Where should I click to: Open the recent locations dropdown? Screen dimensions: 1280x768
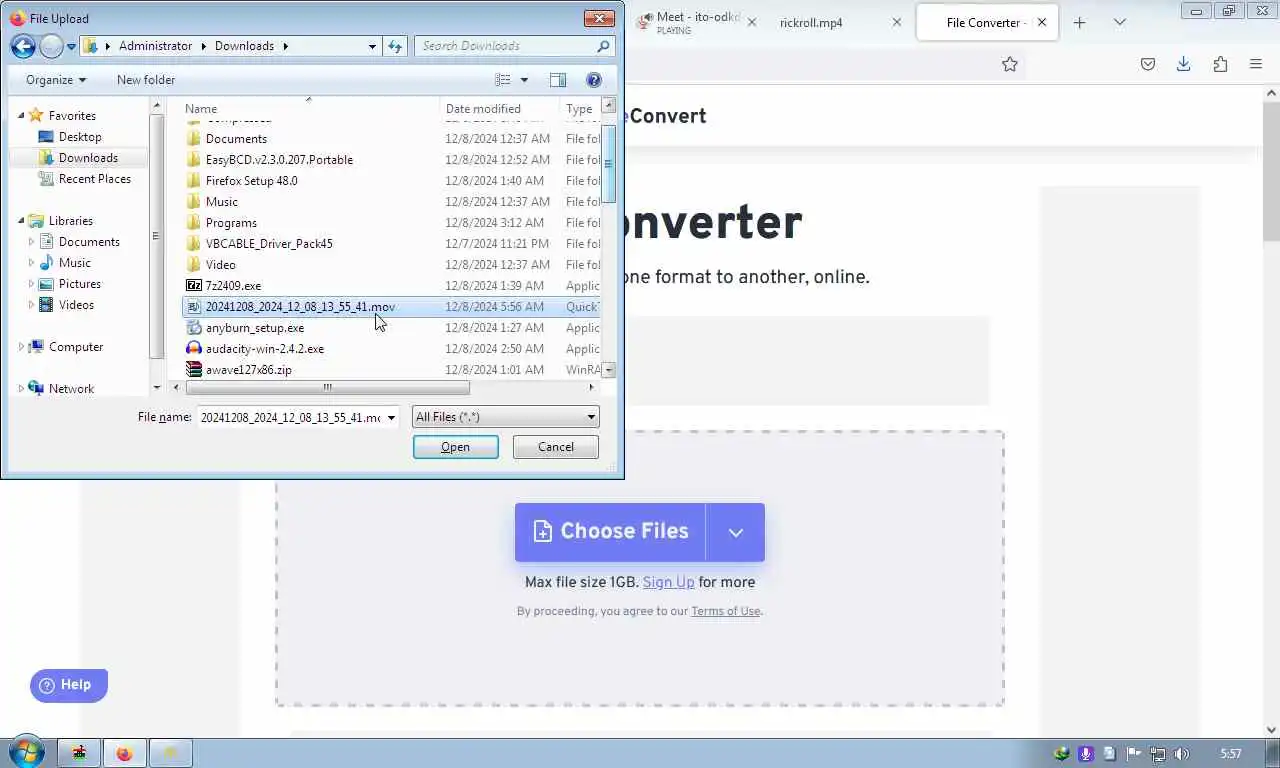click(71, 47)
